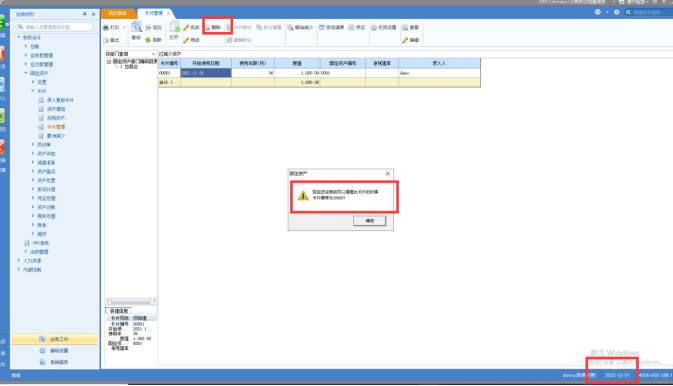Click the Depreciation accrual (折旧计提) tree node
This screenshot has width=673, height=386.
46,189
